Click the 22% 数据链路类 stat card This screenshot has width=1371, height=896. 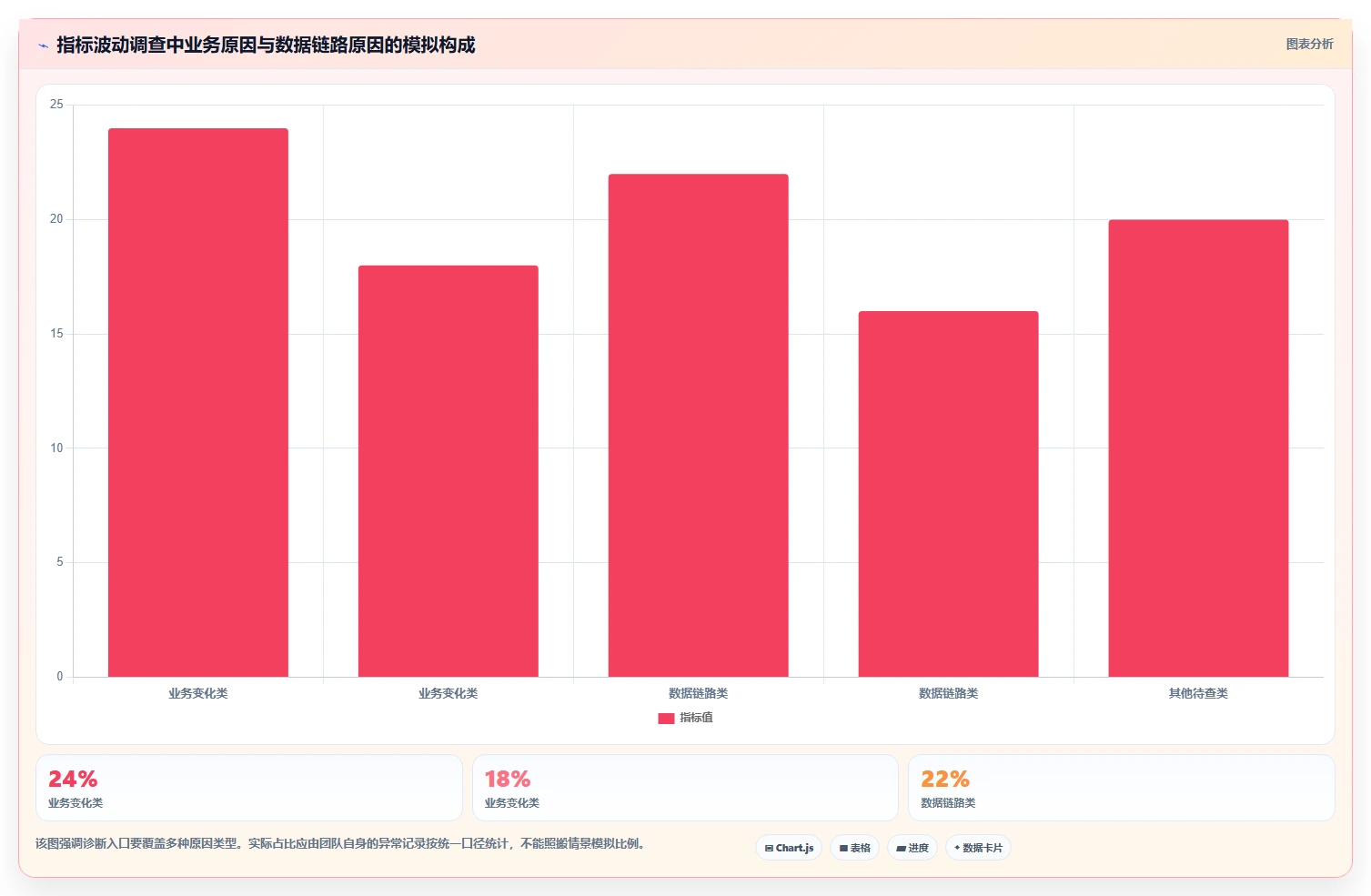point(1122,788)
